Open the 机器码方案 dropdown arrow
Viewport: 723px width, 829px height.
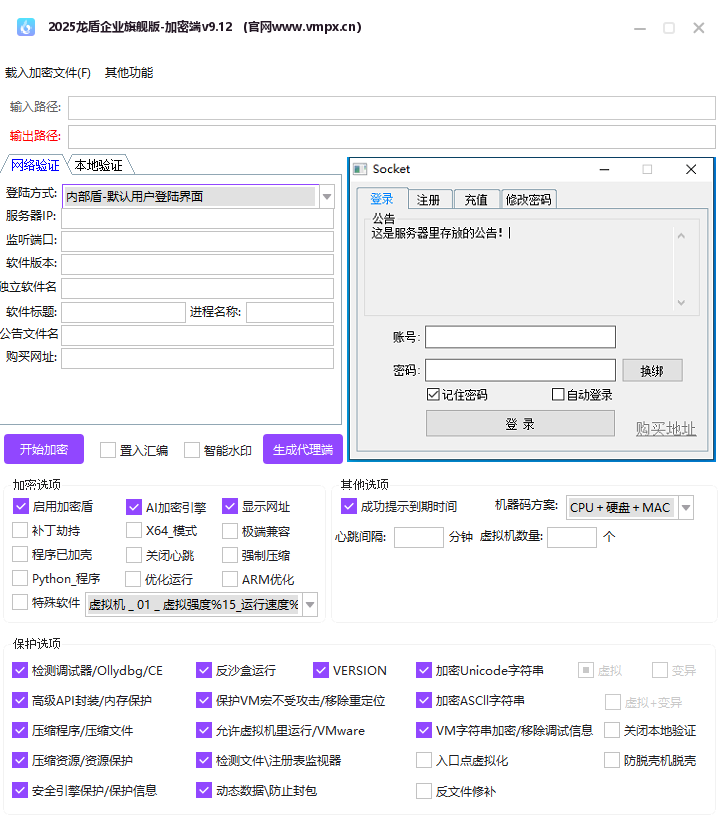[x=686, y=508]
